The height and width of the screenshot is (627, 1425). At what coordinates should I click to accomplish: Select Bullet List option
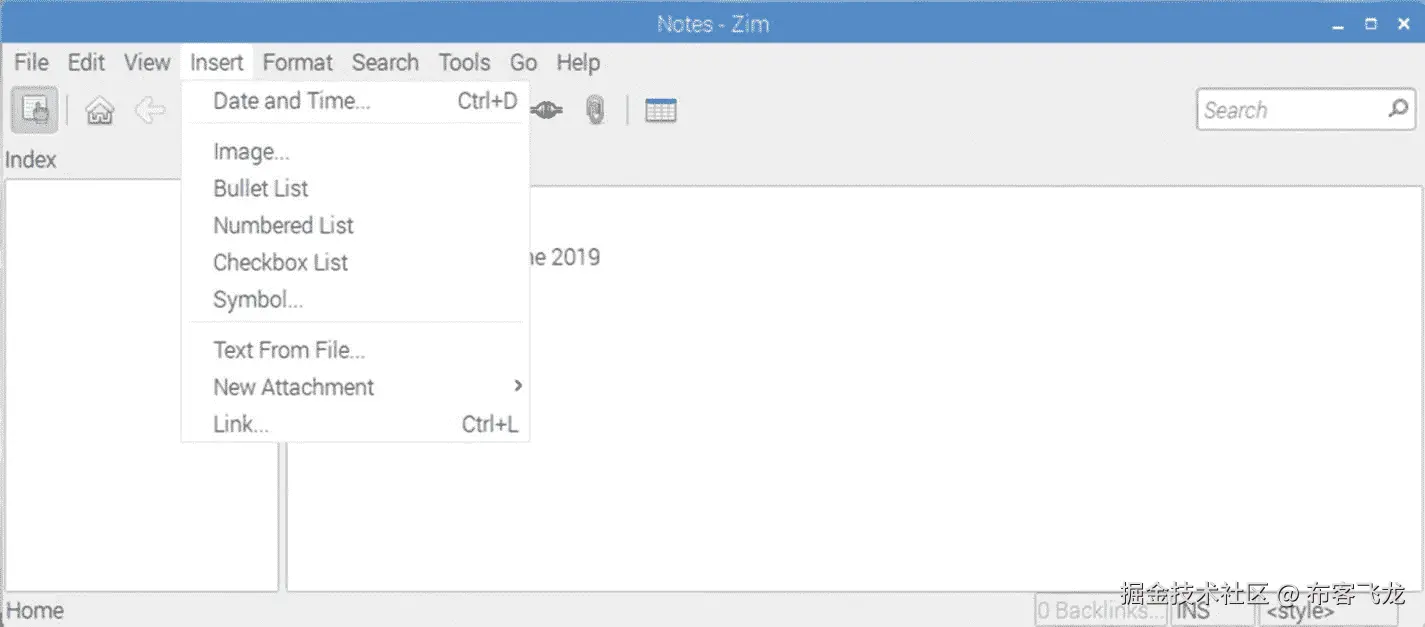point(260,189)
